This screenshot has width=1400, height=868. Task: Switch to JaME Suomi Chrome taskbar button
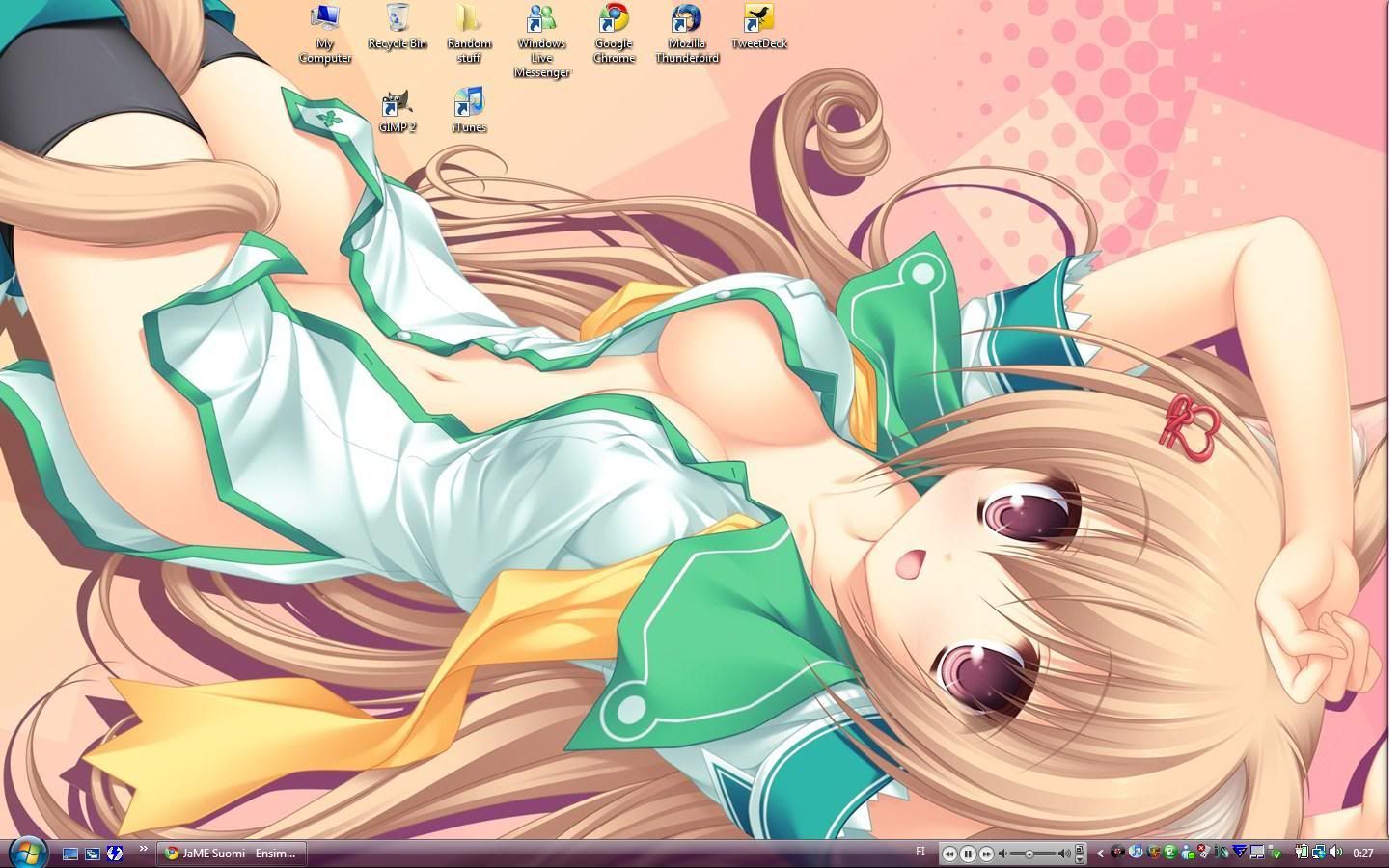click(231, 853)
